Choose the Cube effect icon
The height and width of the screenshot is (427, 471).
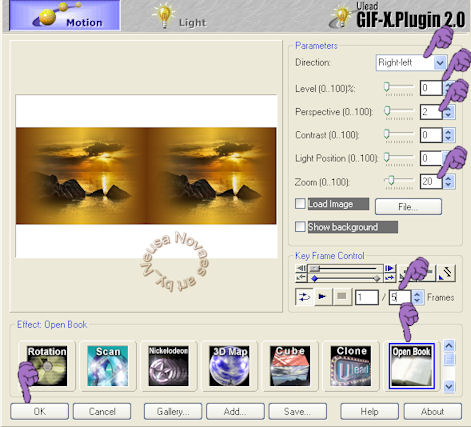pos(290,366)
